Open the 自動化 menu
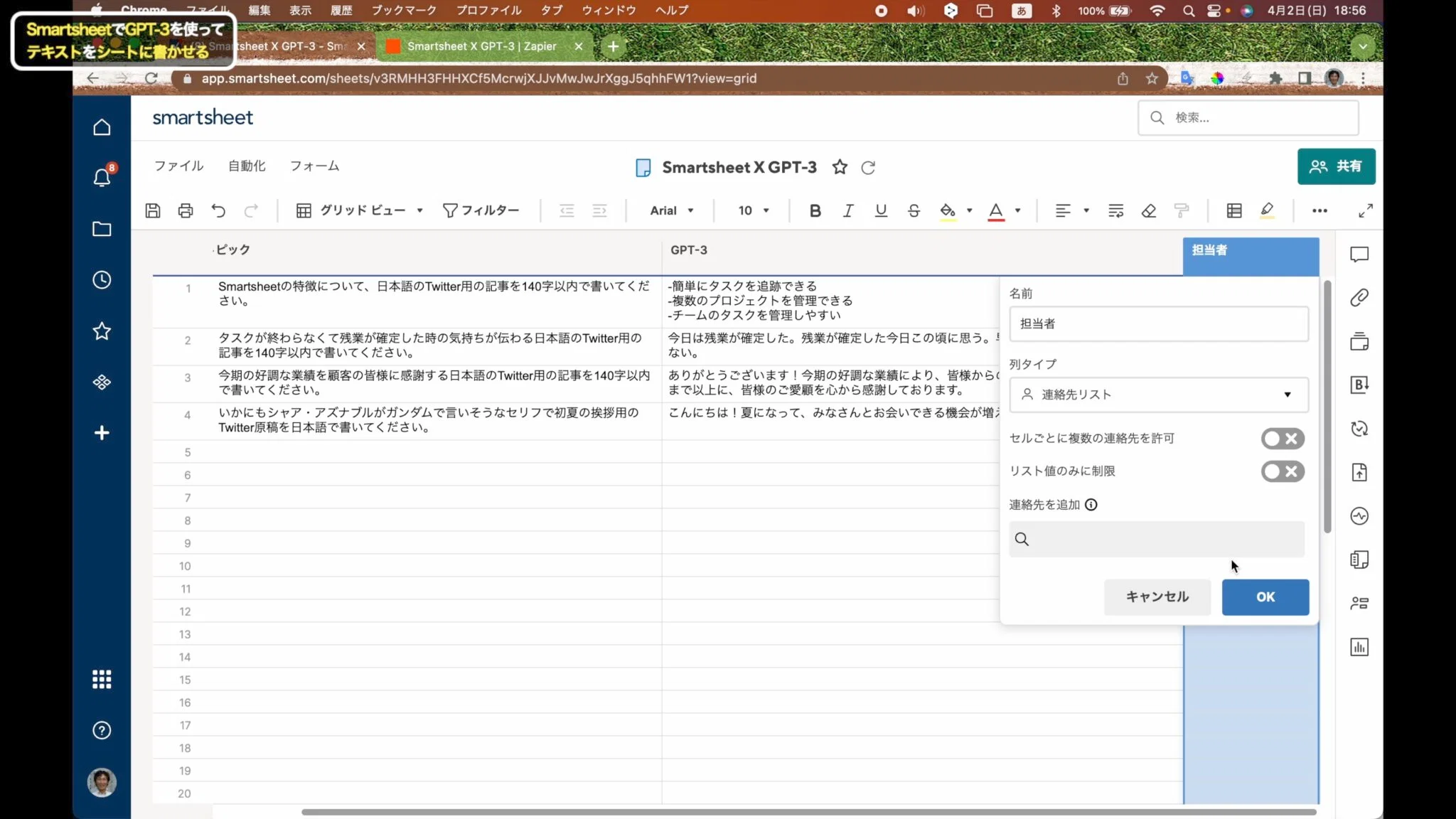 tap(247, 166)
